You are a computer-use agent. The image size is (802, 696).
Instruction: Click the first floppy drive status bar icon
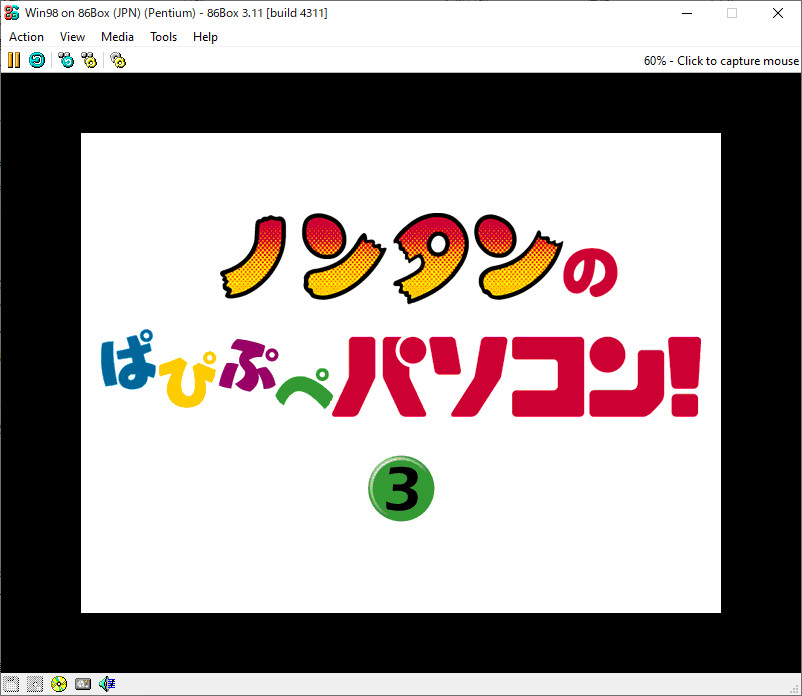click(x=11, y=684)
